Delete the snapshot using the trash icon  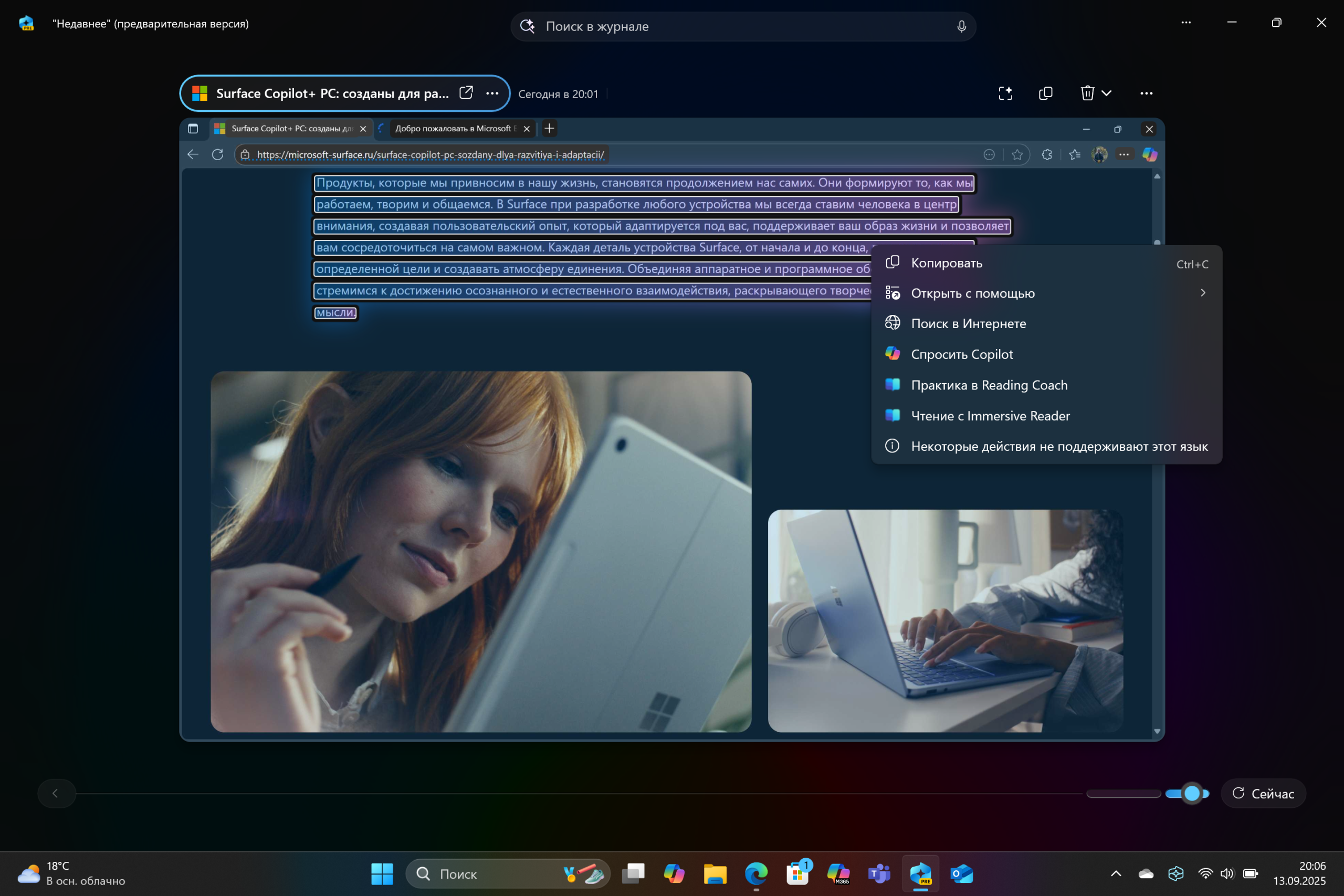1087,93
